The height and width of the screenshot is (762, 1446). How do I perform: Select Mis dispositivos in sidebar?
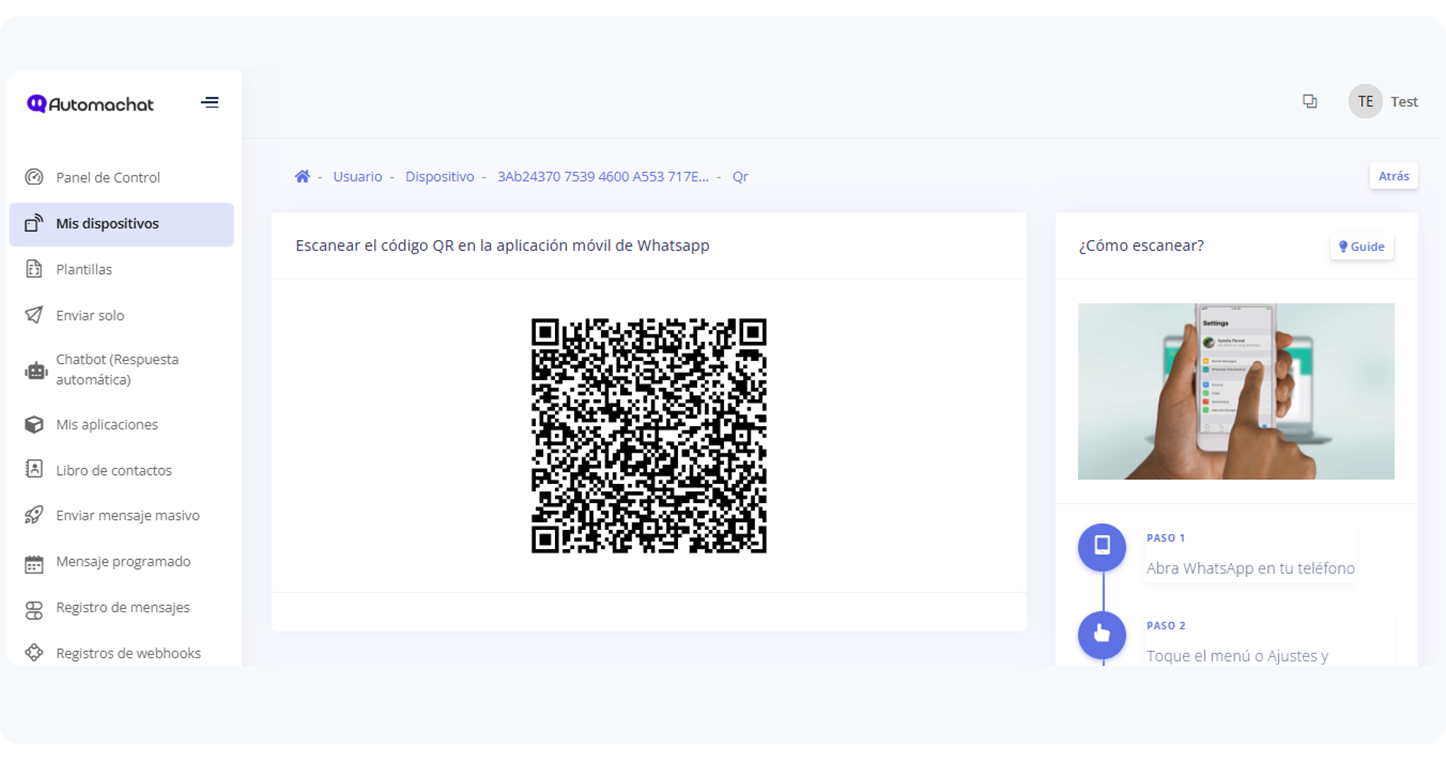pyautogui.click(x=122, y=223)
